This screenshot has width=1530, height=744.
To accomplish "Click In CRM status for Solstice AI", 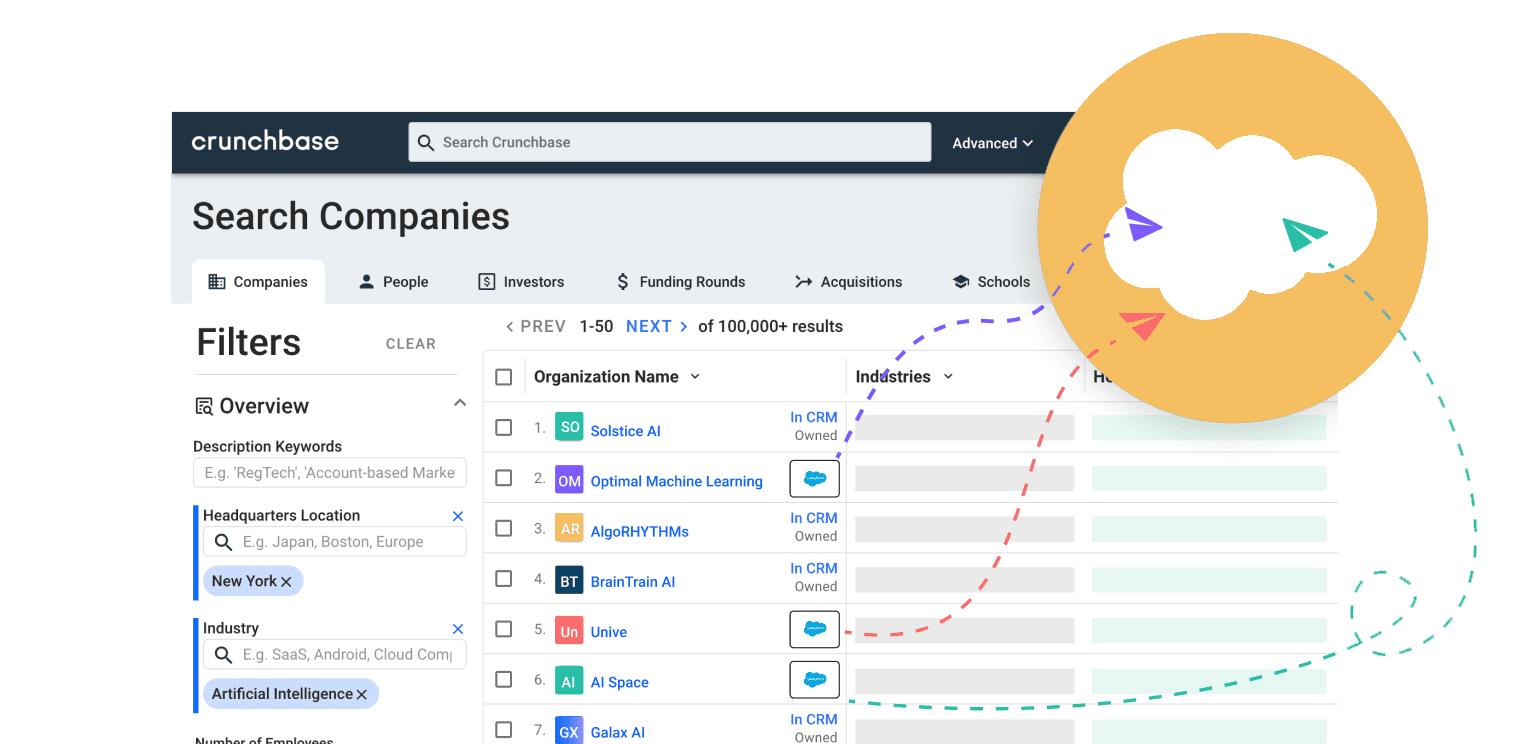I will point(814,417).
